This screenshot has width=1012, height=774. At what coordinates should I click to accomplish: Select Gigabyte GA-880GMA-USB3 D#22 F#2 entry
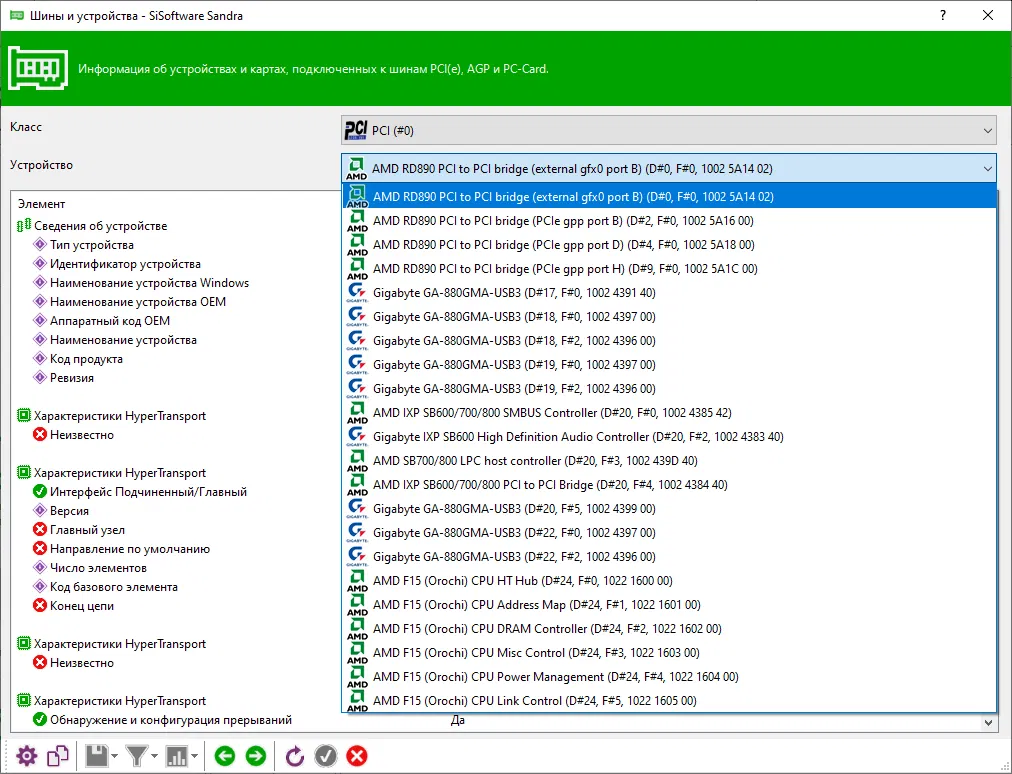(669, 556)
